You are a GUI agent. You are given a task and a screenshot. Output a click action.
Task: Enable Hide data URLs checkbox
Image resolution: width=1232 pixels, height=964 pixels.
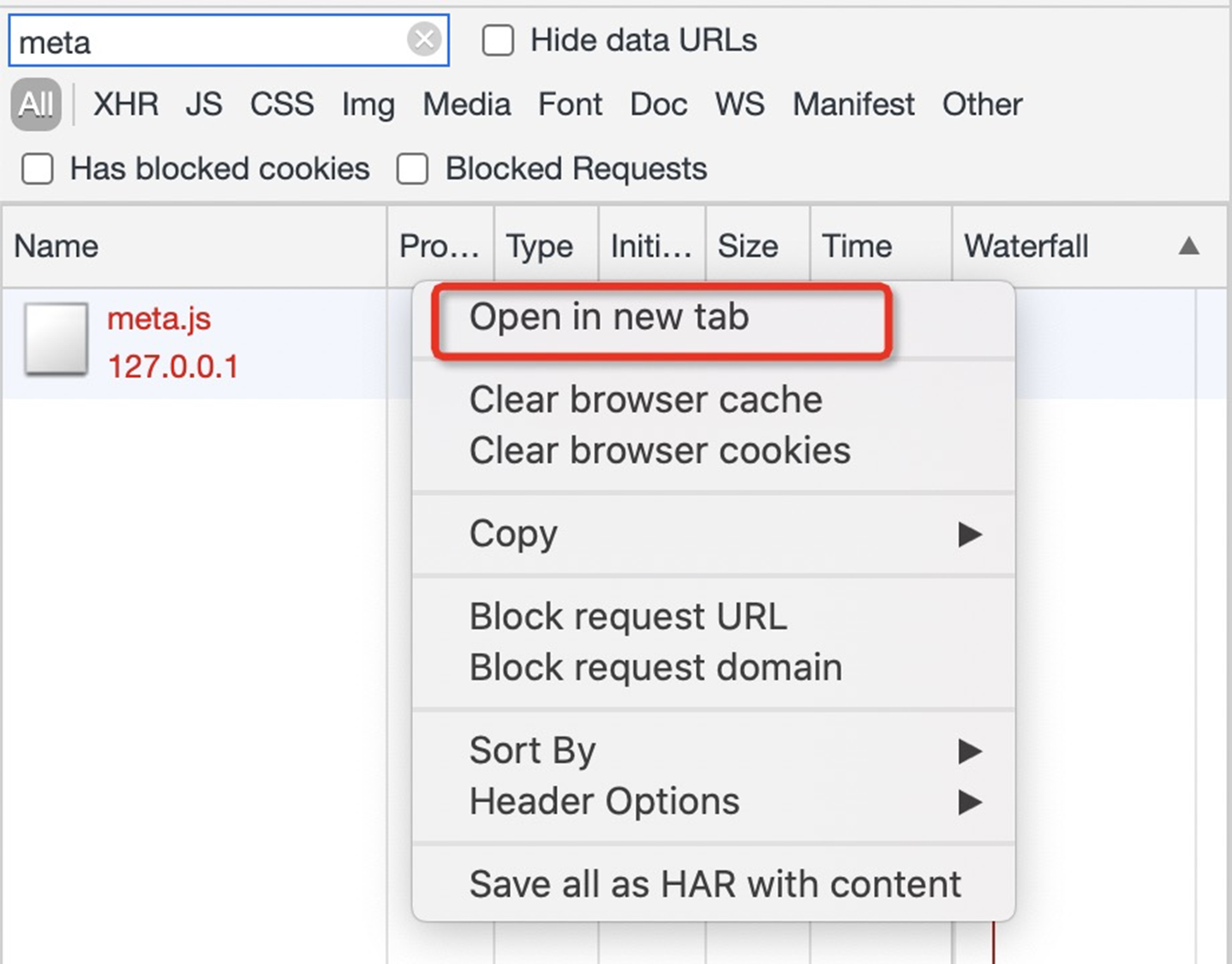498,40
